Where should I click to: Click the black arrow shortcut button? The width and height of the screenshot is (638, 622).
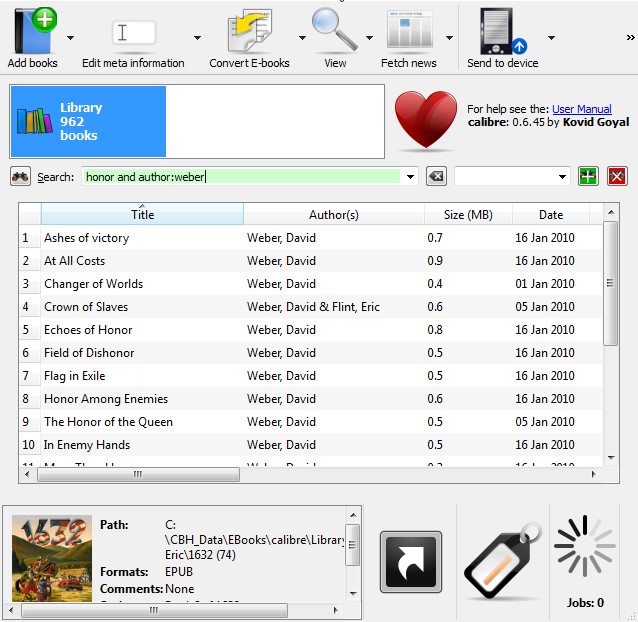click(411, 562)
